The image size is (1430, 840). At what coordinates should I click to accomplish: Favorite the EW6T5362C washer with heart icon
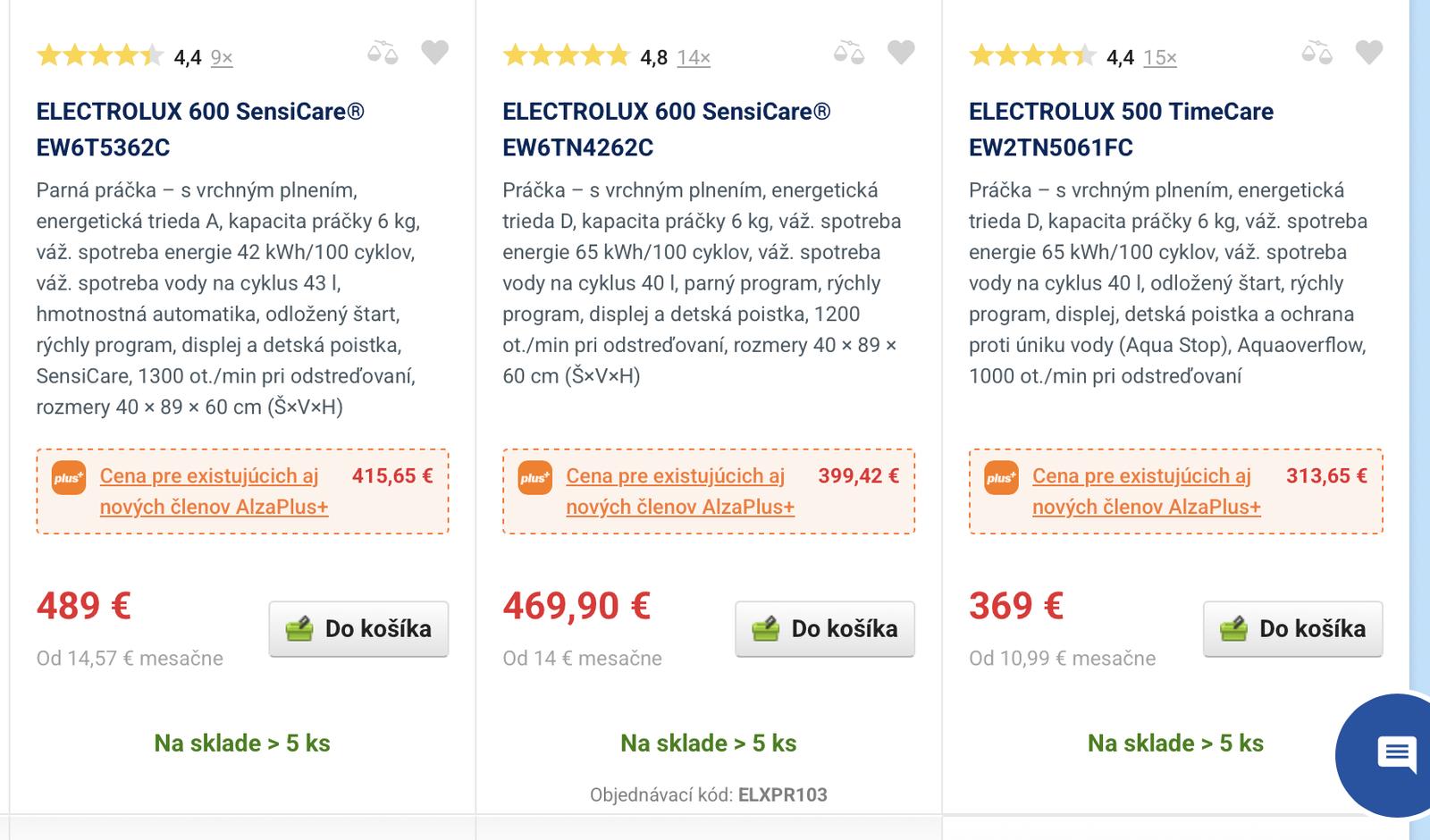coord(434,53)
